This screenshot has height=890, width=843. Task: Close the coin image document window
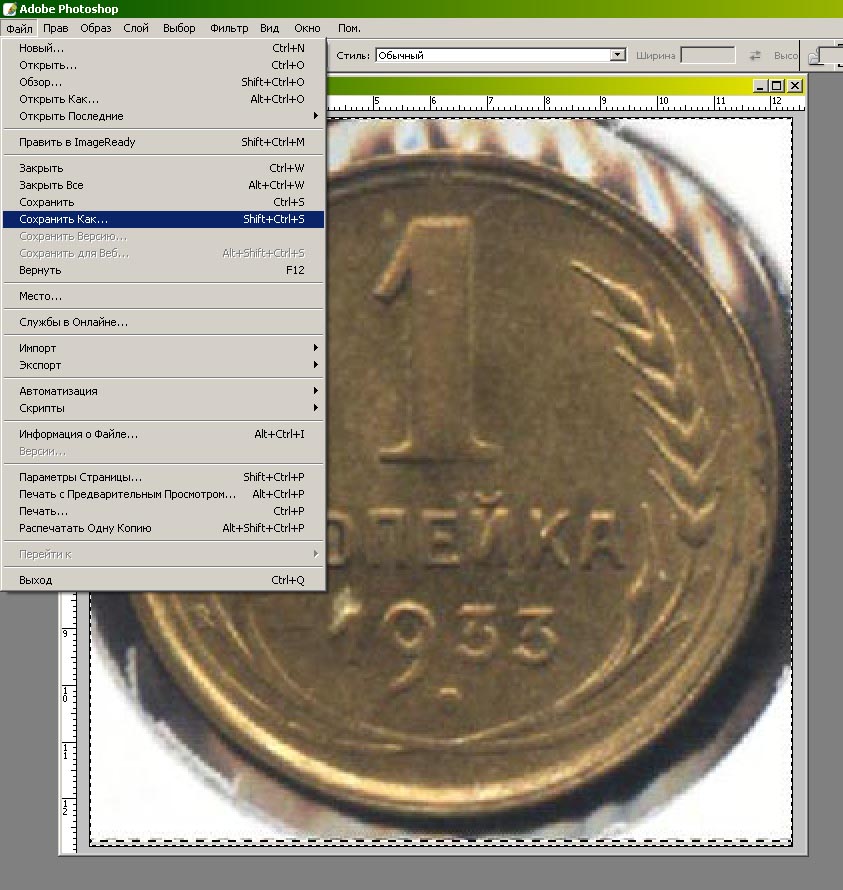[795, 87]
